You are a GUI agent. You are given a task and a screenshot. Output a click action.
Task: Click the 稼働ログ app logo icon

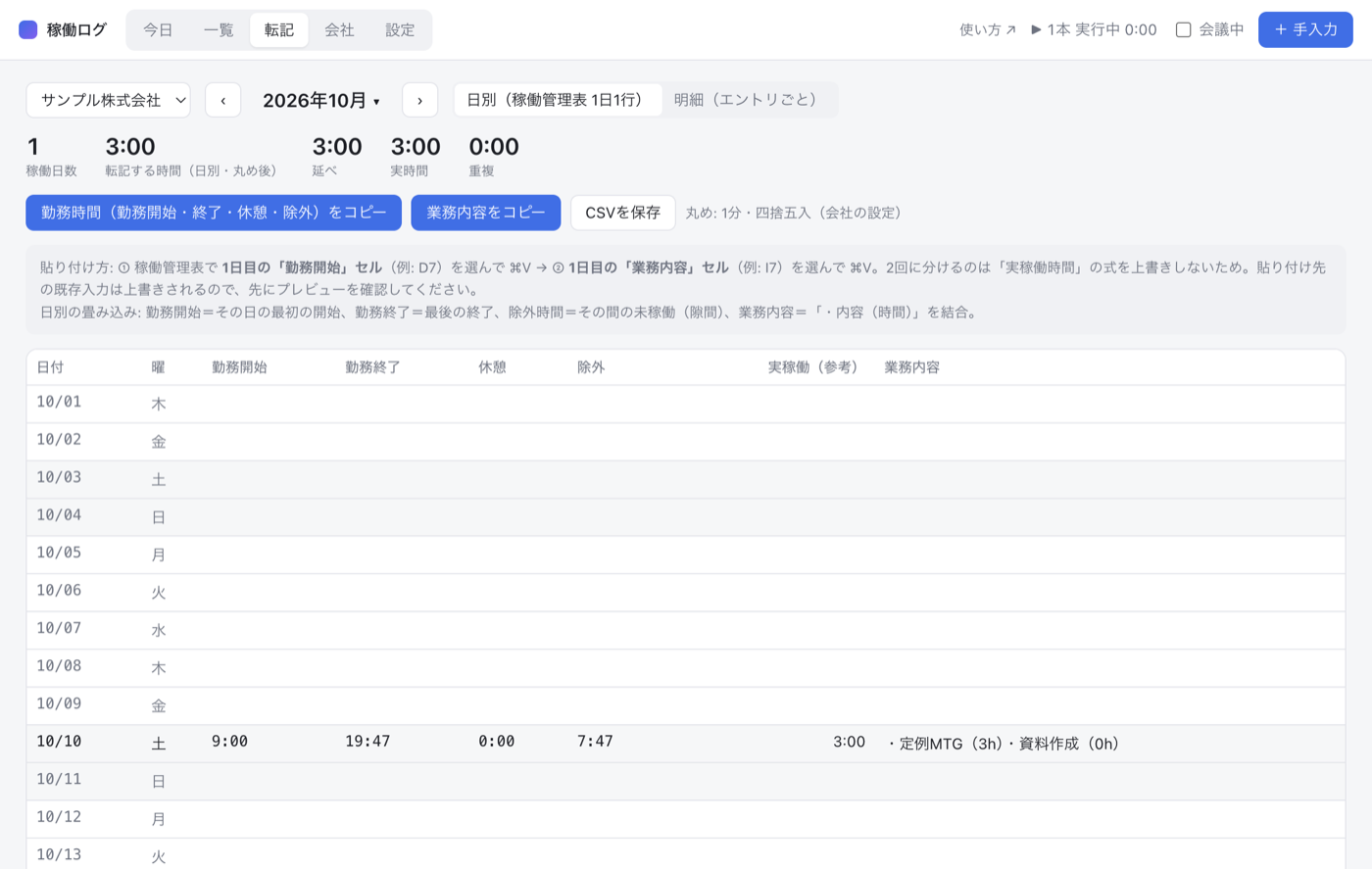[x=27, y=29]
